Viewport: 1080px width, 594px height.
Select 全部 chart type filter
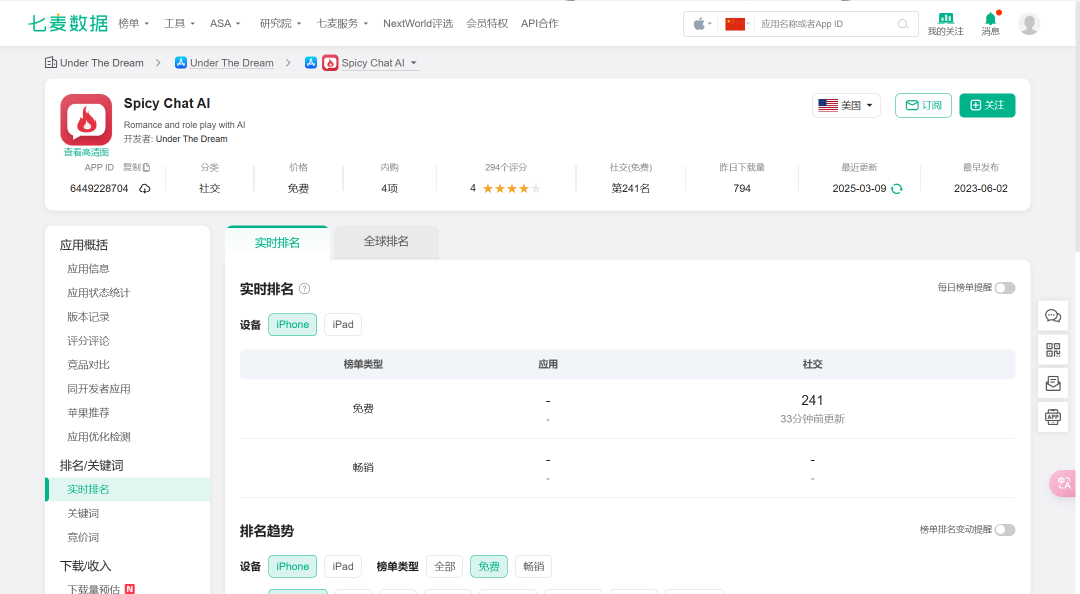click(x=445, y=566)
